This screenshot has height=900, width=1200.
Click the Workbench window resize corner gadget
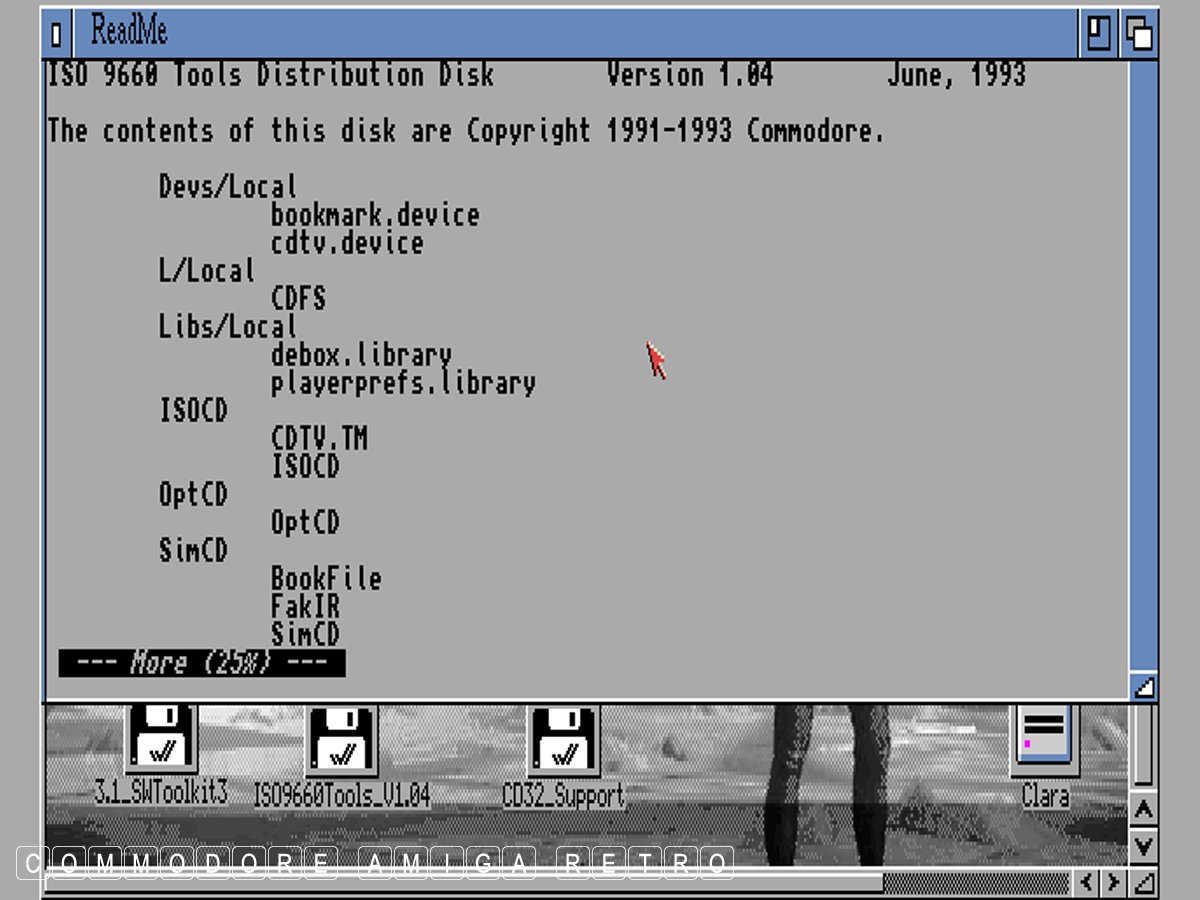point(1143,882)
